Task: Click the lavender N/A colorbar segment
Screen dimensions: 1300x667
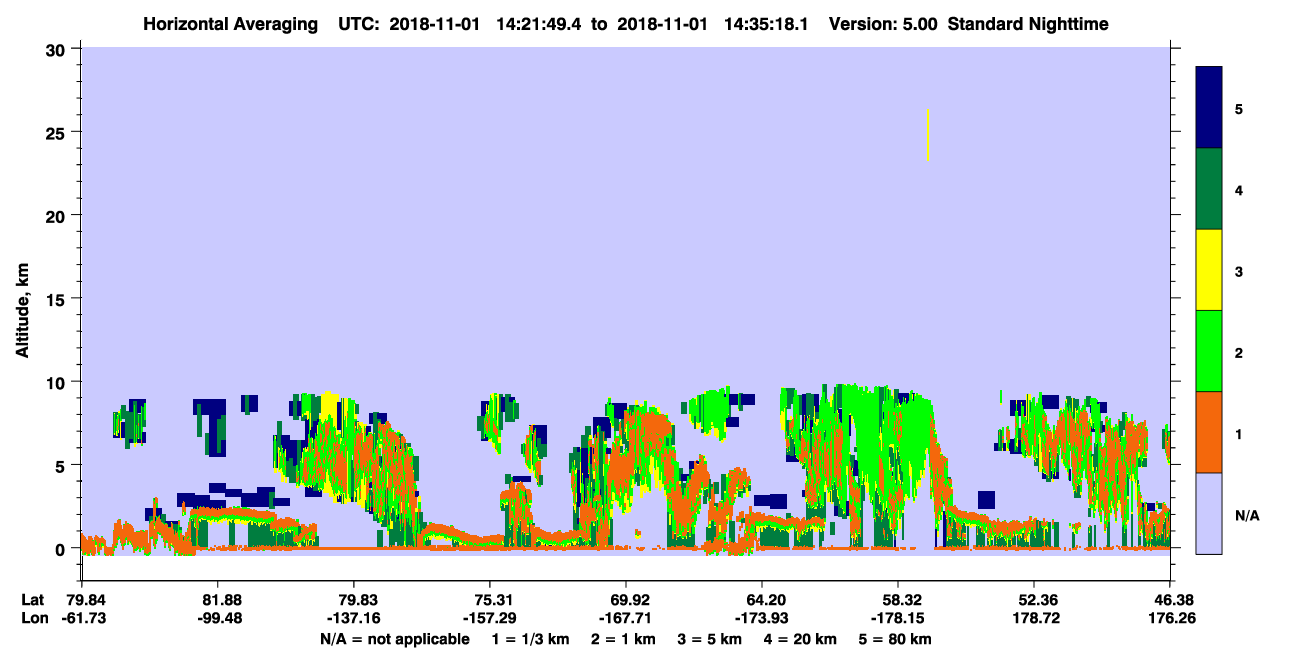Action: tap(1209, 513)
